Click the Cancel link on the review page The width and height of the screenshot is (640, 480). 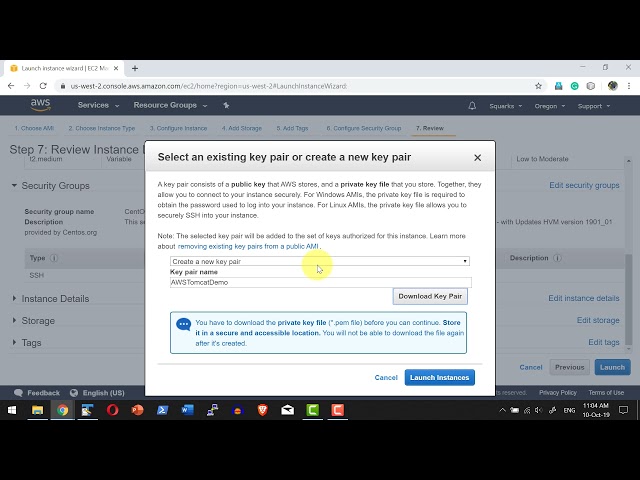[531, 367]
